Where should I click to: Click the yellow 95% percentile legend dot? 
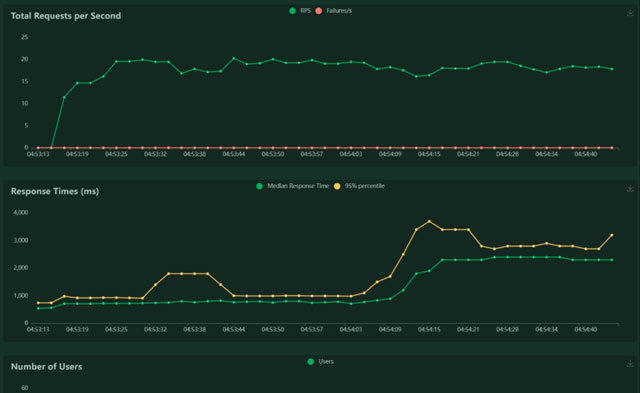(337, 186)
